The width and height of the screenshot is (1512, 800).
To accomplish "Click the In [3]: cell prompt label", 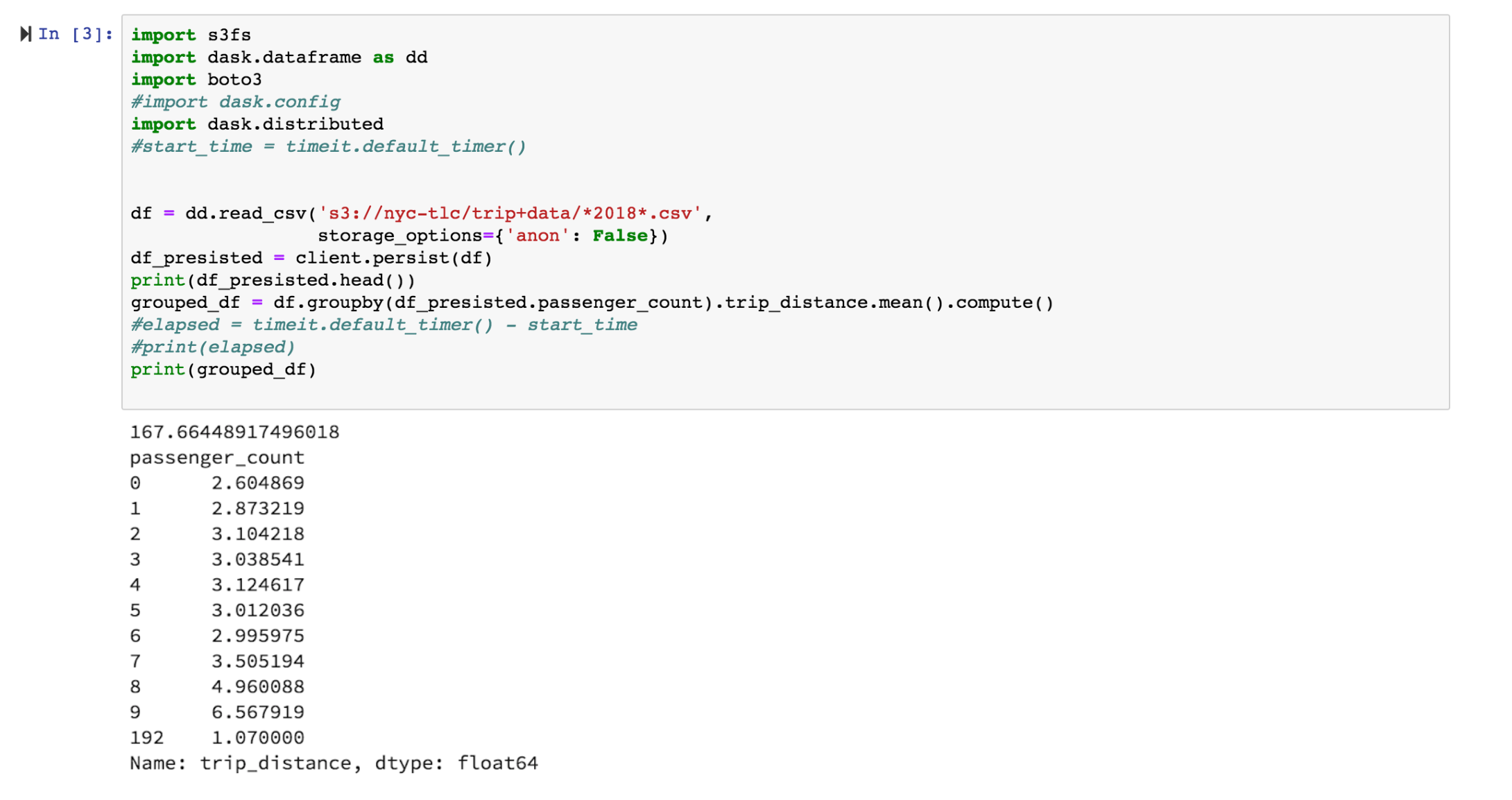I will (x=75, y=34).
